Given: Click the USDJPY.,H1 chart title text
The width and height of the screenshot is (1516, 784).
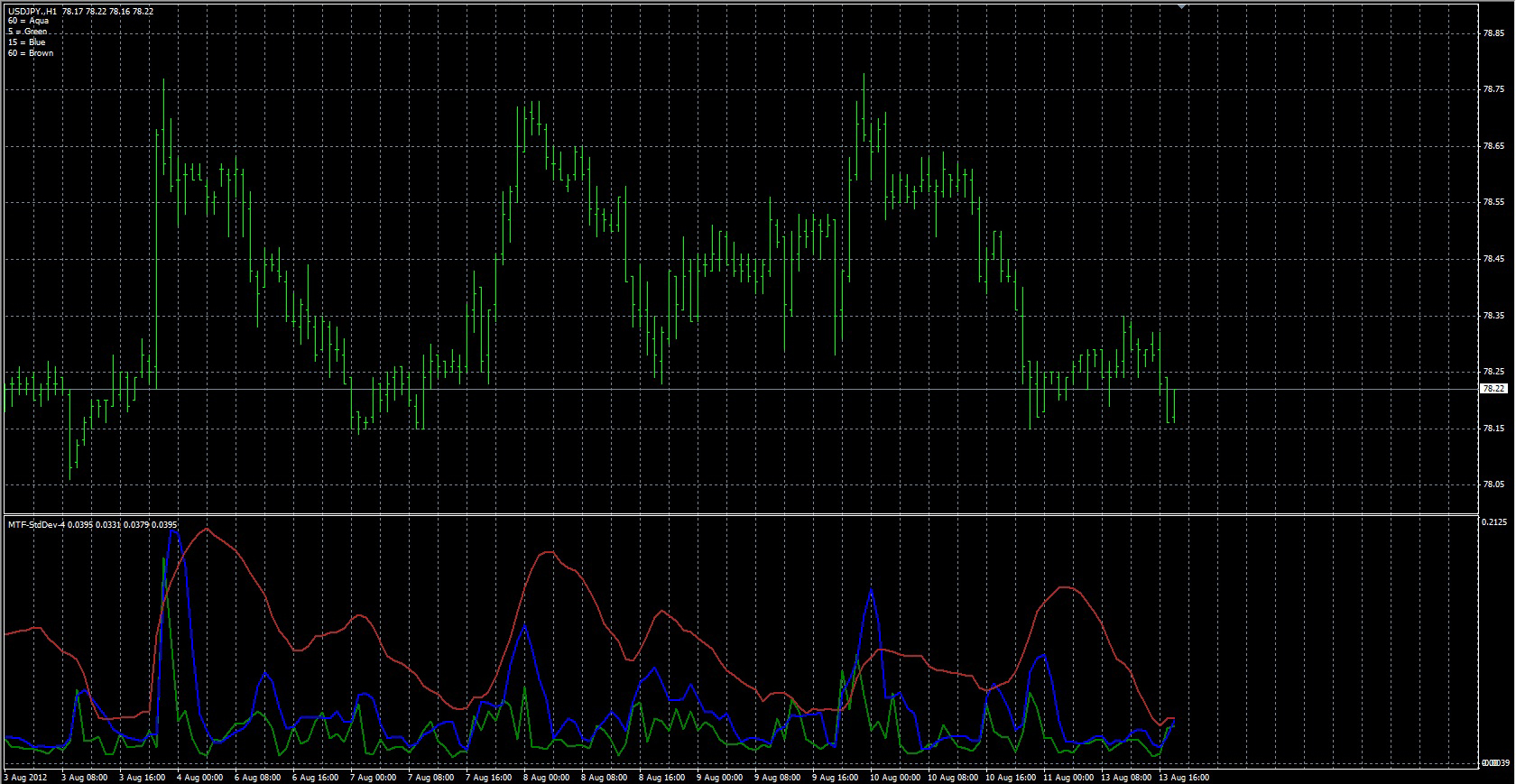Looking at the screenshot, I should [32, 11].
